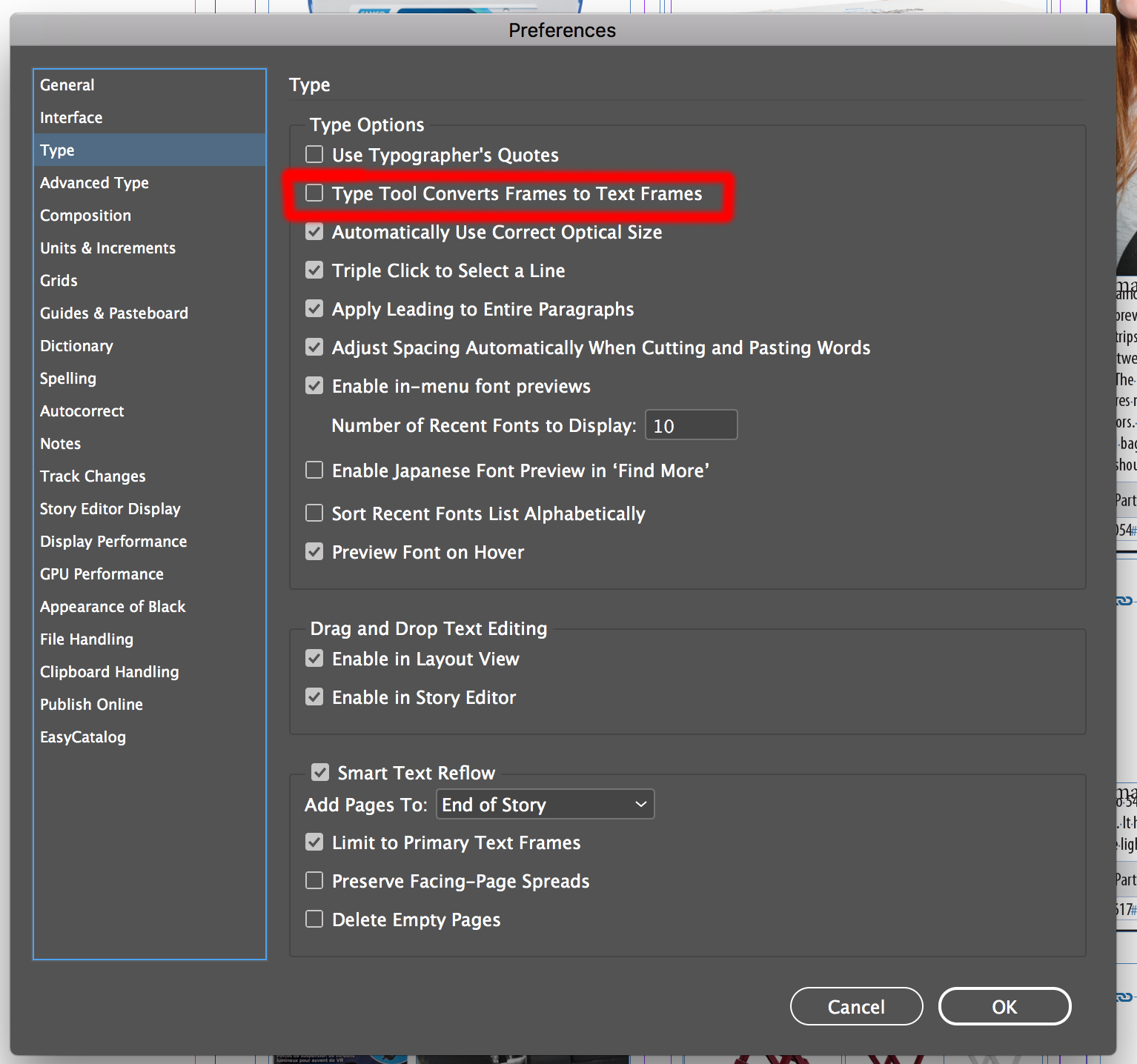Select the Advanced Type preferences category

(94, 182)
